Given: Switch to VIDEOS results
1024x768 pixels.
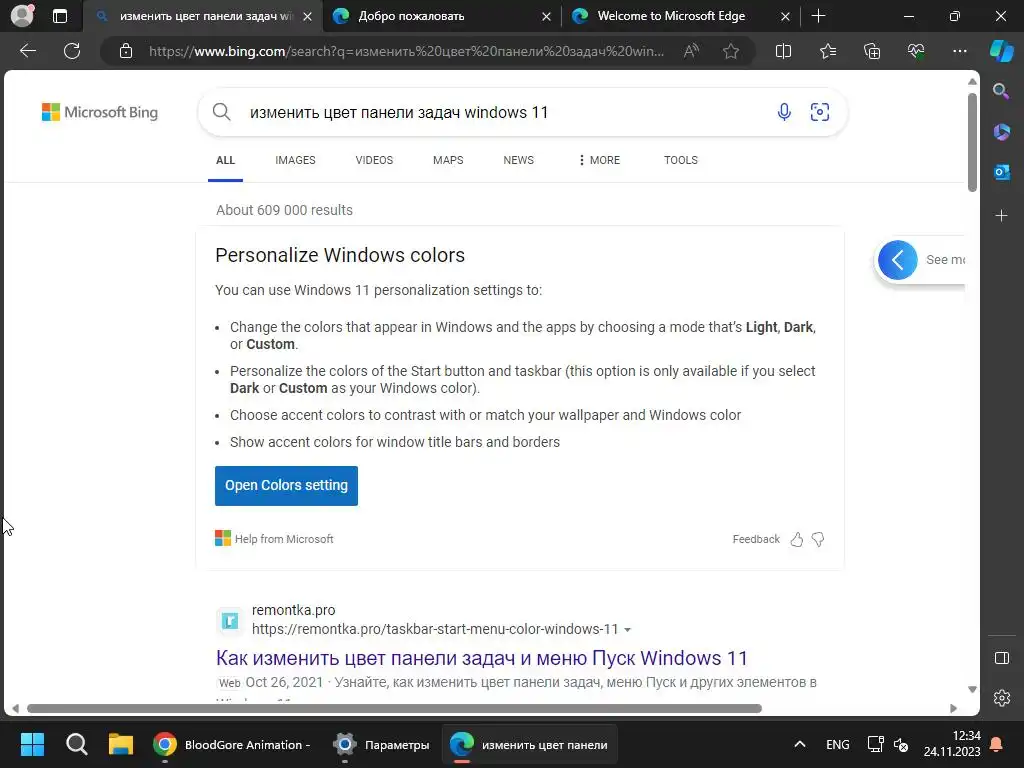Looking at the screenshot, I should [x=374, y=160].
